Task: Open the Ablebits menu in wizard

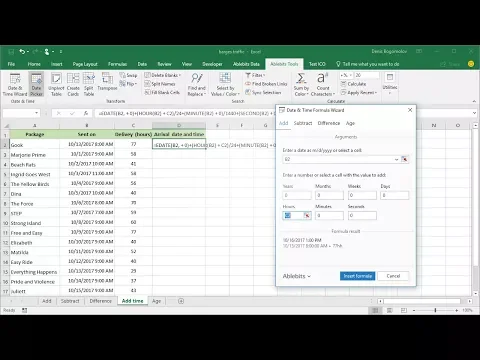Action: point(296,276)
